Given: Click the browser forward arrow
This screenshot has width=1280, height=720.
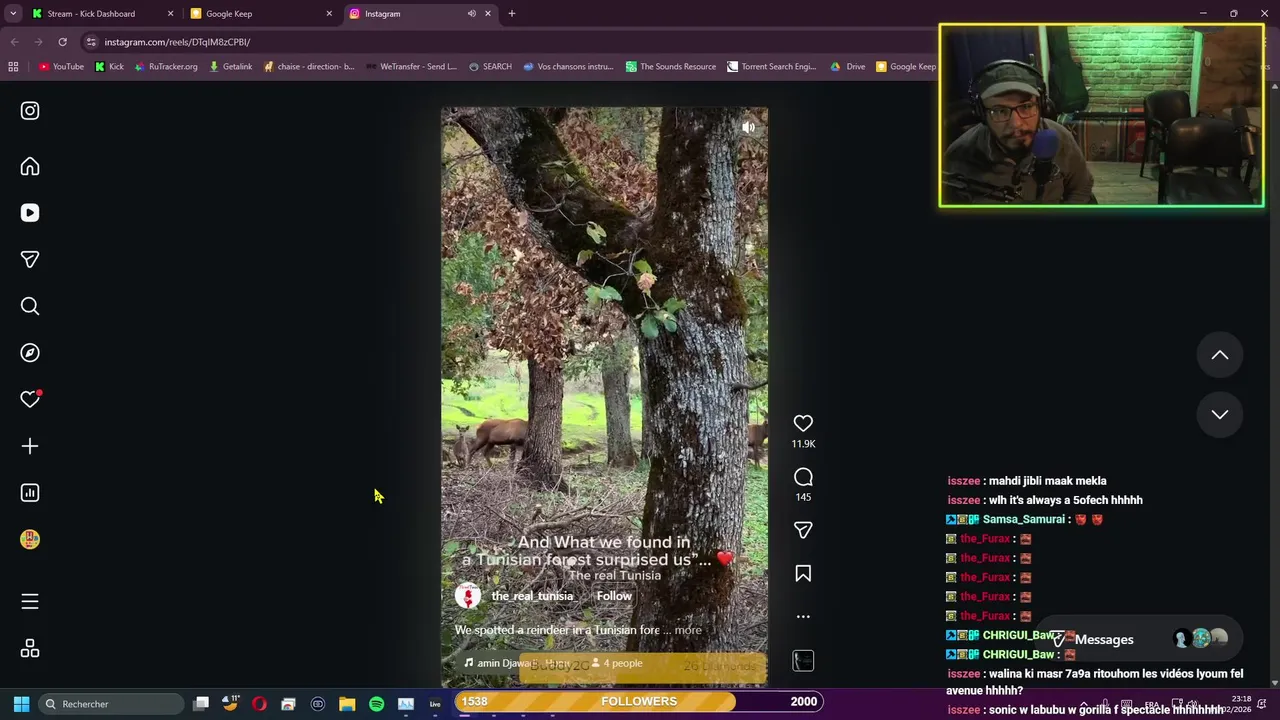Looking at the screenshot, I should (x=38, y=42).
